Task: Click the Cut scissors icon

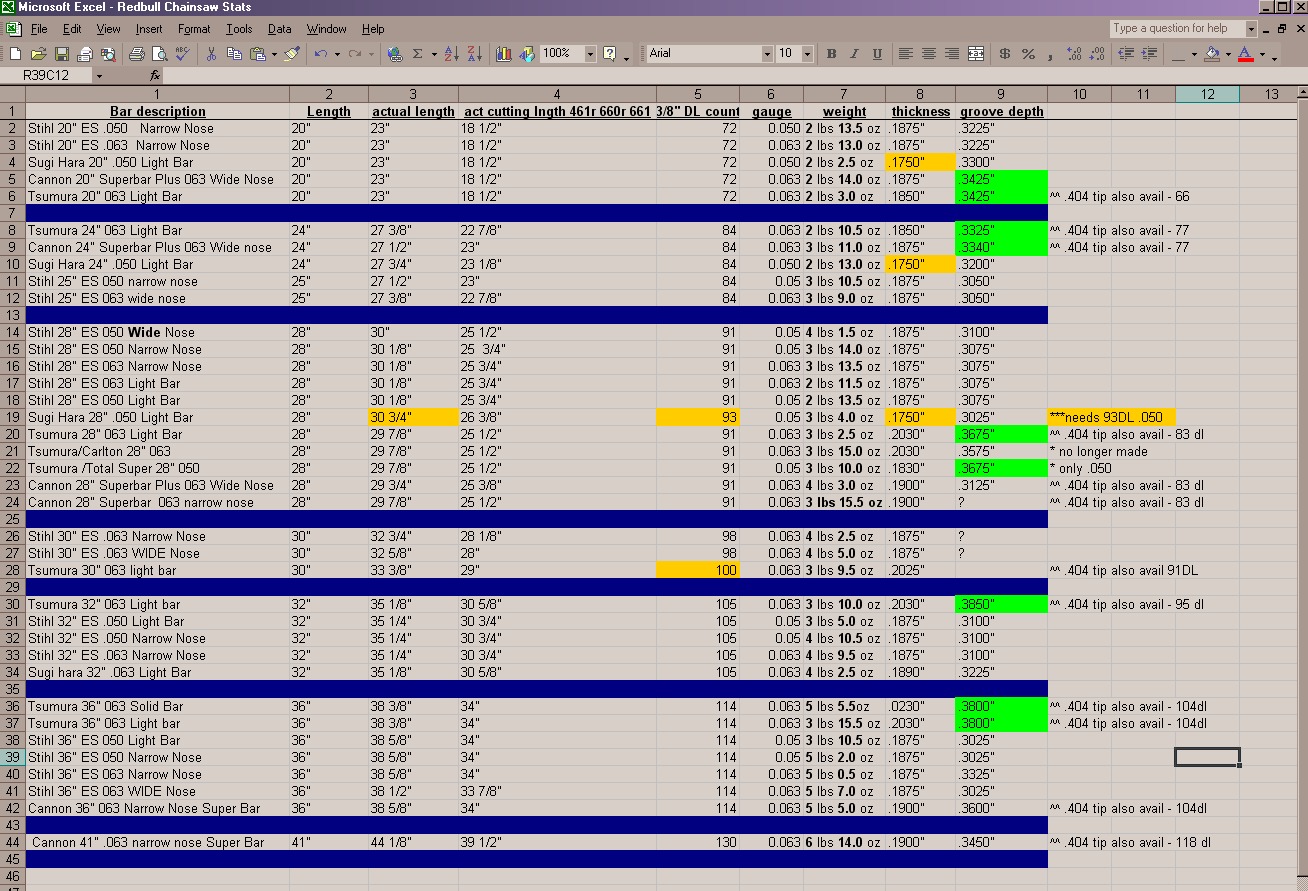Action: click(211, 54)
